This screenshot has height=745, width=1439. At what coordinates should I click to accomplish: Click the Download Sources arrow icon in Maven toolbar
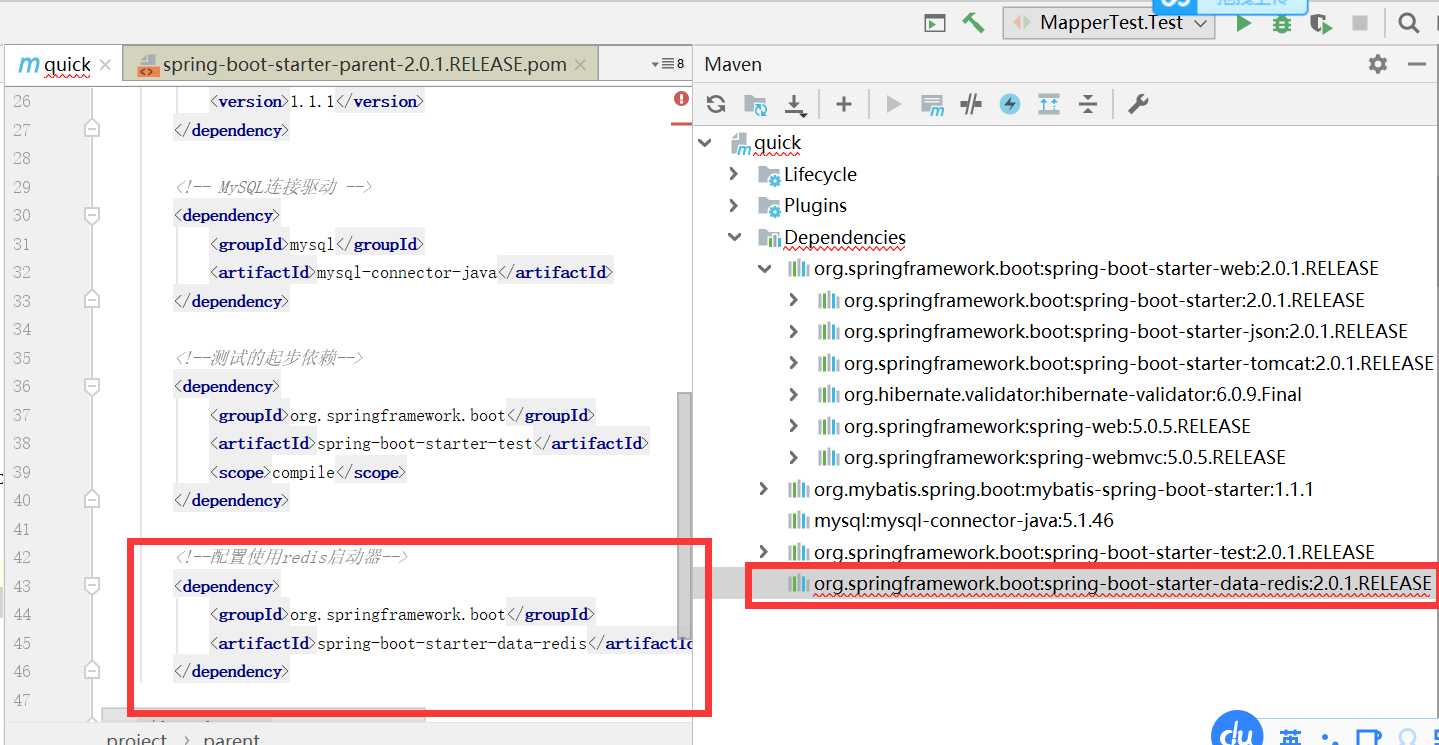pos(794,104)
